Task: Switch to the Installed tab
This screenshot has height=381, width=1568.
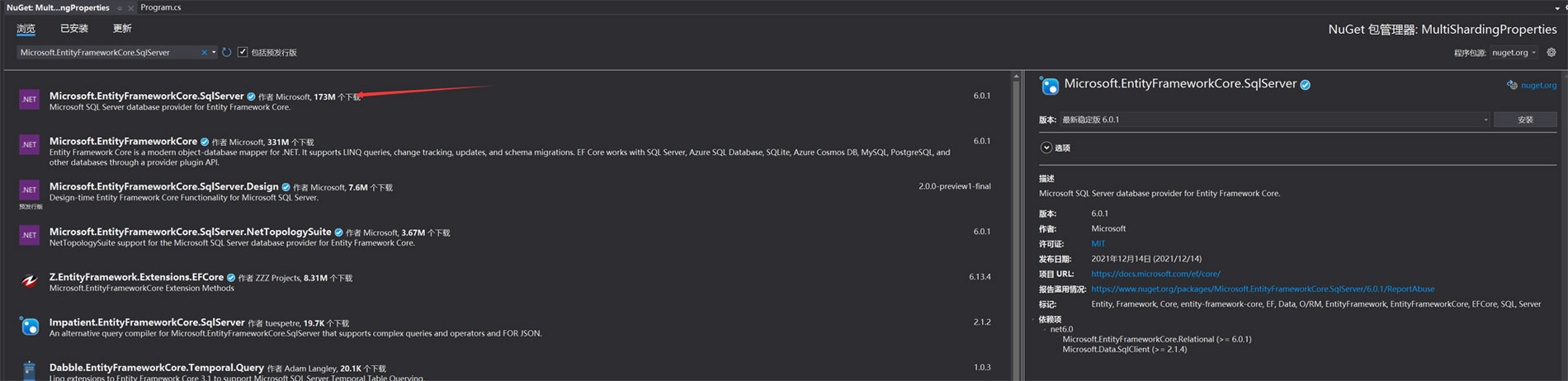Action: coord(74,28)
